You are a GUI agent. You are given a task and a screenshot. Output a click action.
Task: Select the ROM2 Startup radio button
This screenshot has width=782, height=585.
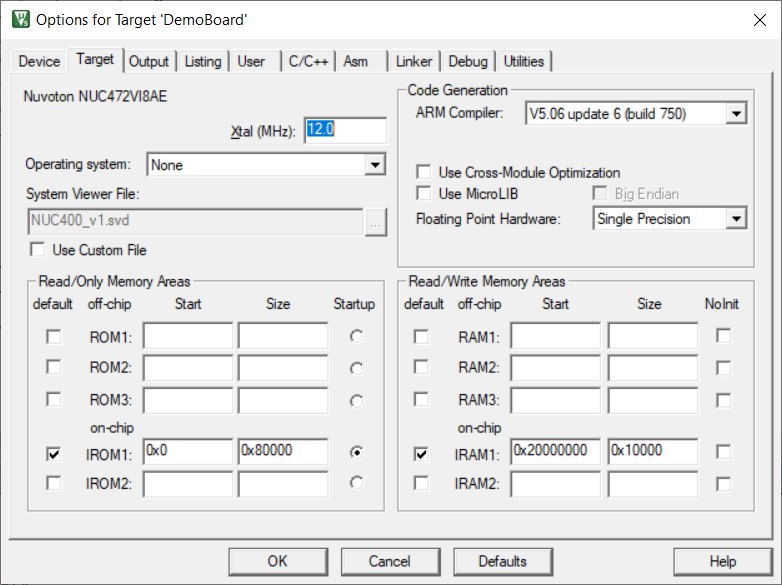point(356,369)
